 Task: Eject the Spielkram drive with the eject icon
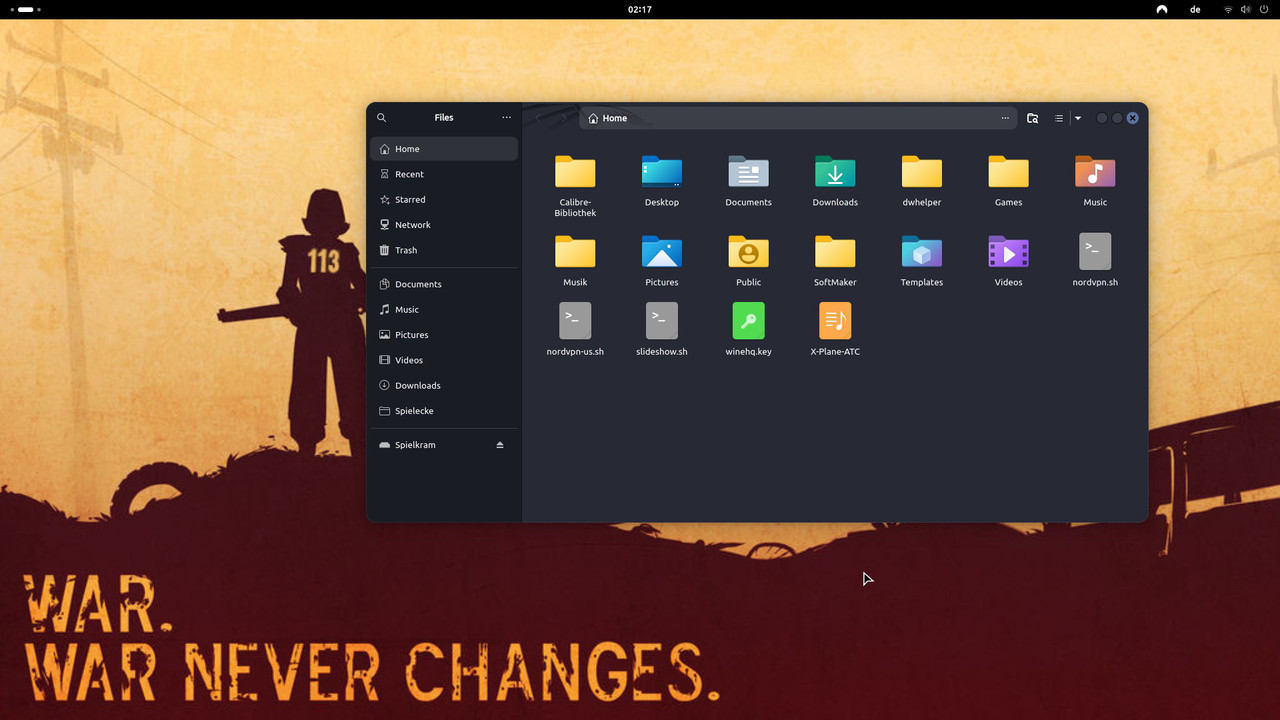click(x=500, y=445)
